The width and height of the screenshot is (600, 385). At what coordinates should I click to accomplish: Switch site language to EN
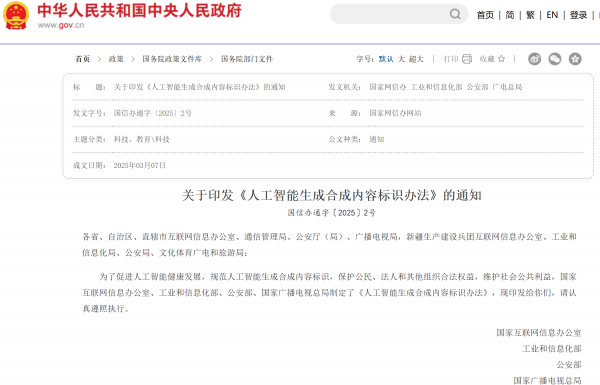(552, 15)
